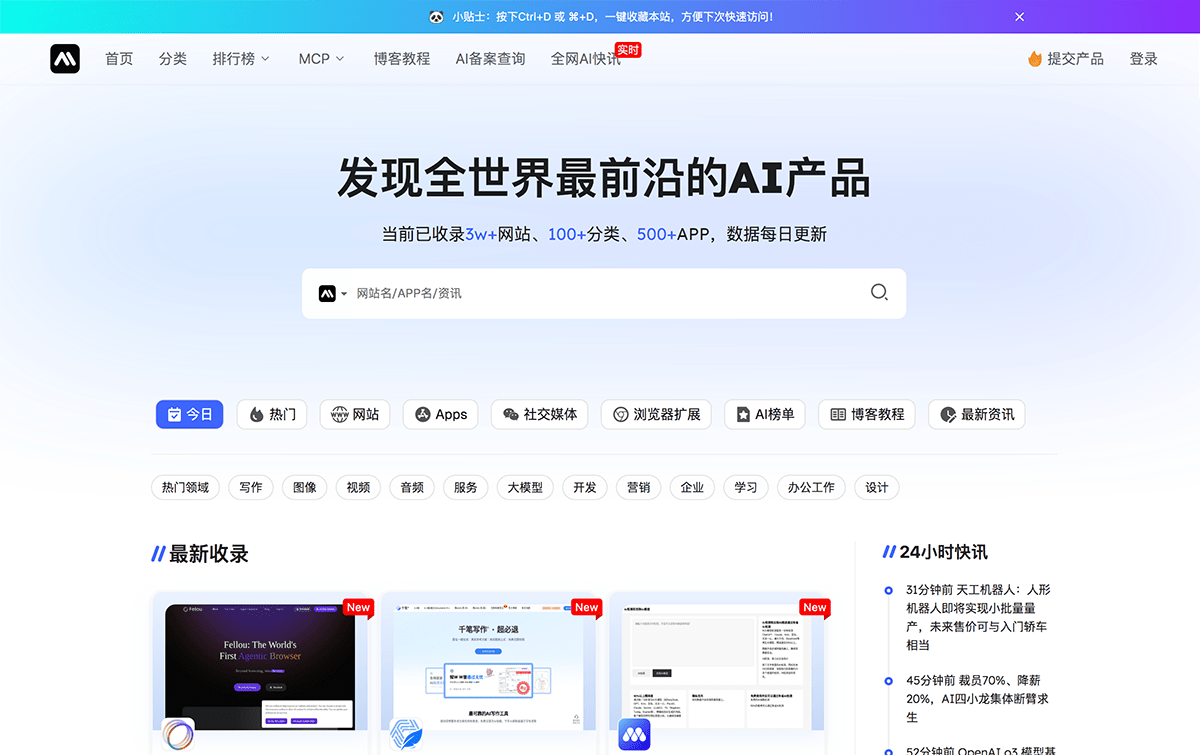Viewport: 1200px width, 755px height.
Task: Dismiss the top tip banner
Action: 1019,17
